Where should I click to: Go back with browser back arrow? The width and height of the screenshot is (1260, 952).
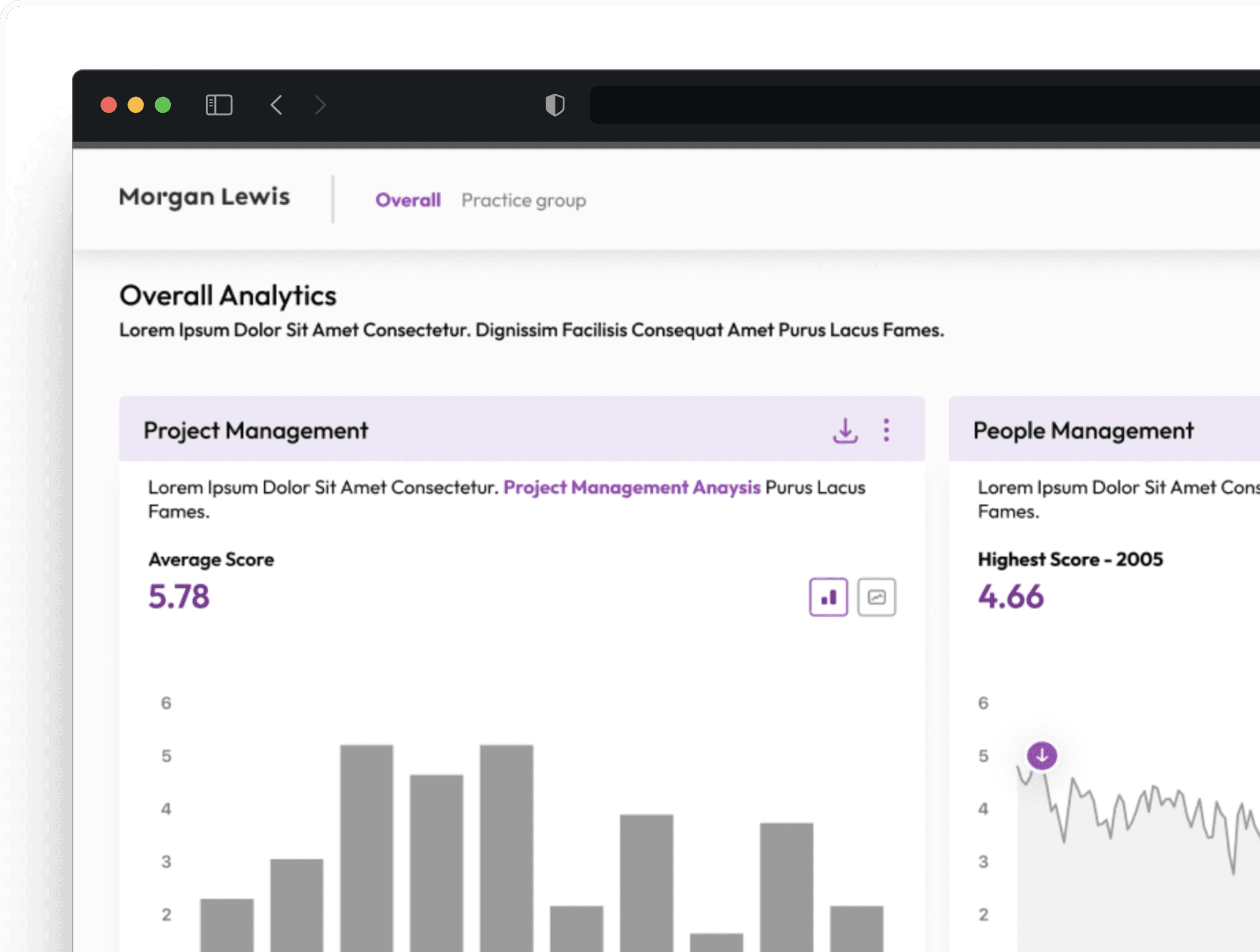click(277, 105)
